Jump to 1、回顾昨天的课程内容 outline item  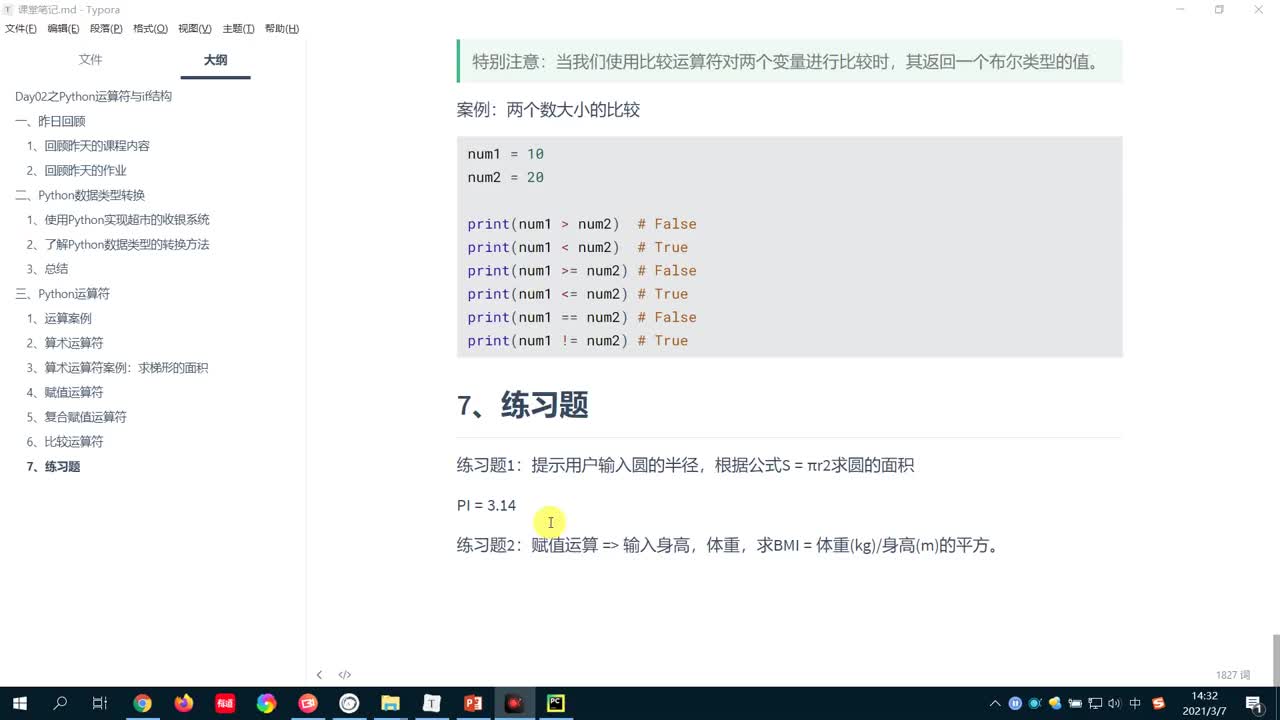click(x=88, y=146)
